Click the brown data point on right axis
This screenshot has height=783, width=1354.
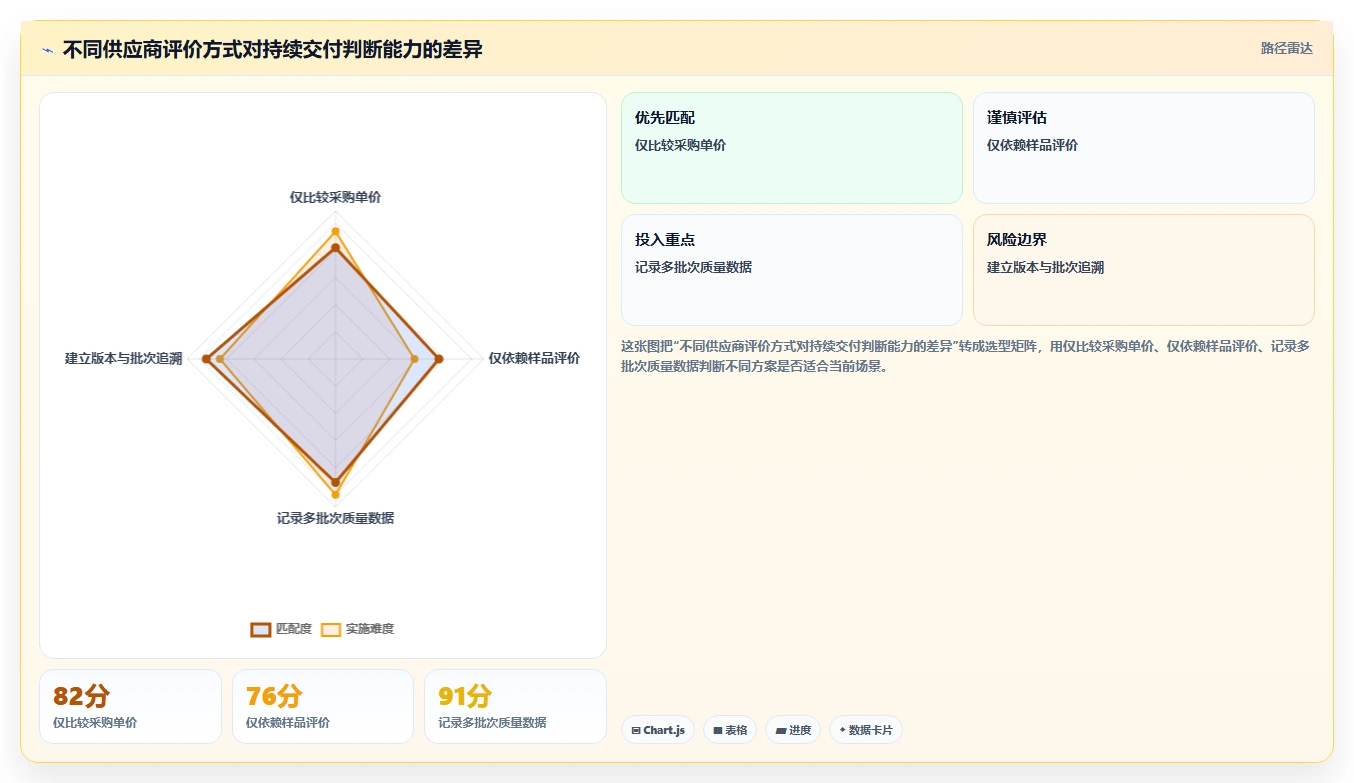(x=438, y=358)
